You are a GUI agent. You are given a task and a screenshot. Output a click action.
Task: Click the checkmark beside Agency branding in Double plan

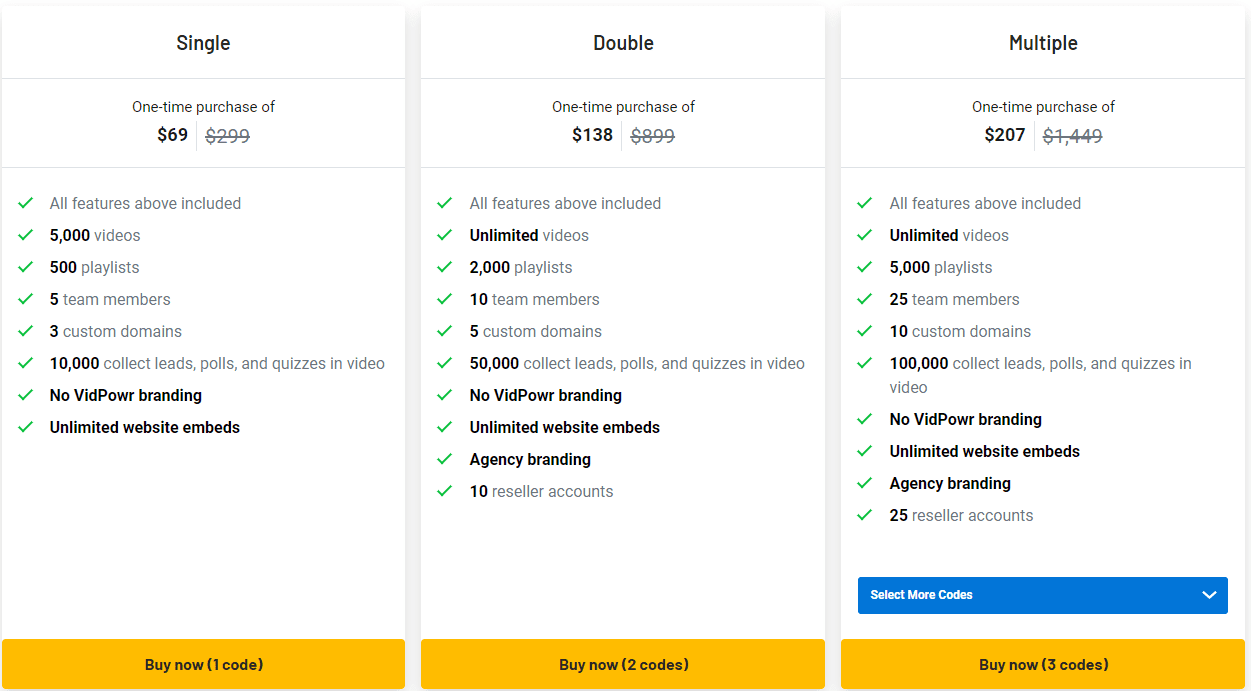(446, 459)
